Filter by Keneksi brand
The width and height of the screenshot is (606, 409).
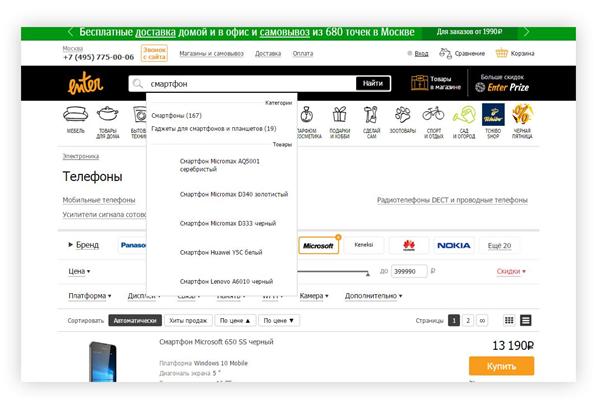364,245
